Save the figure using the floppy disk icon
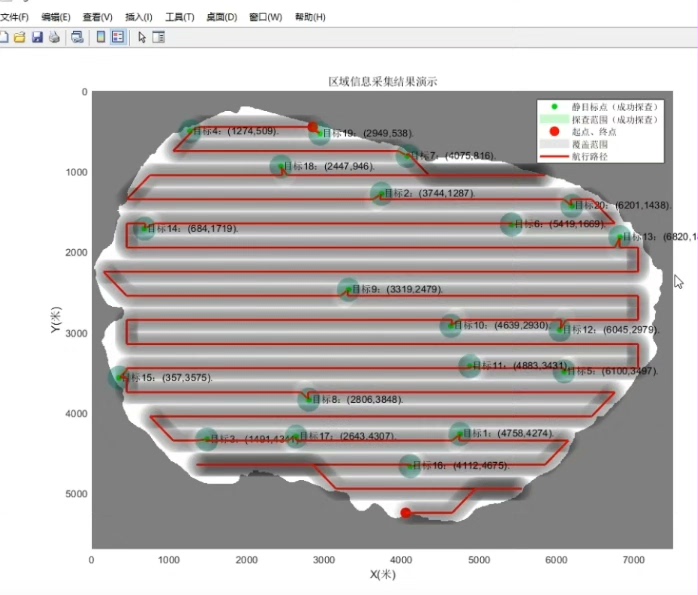Screen dimensions: 698x595 tap(37, 37)
